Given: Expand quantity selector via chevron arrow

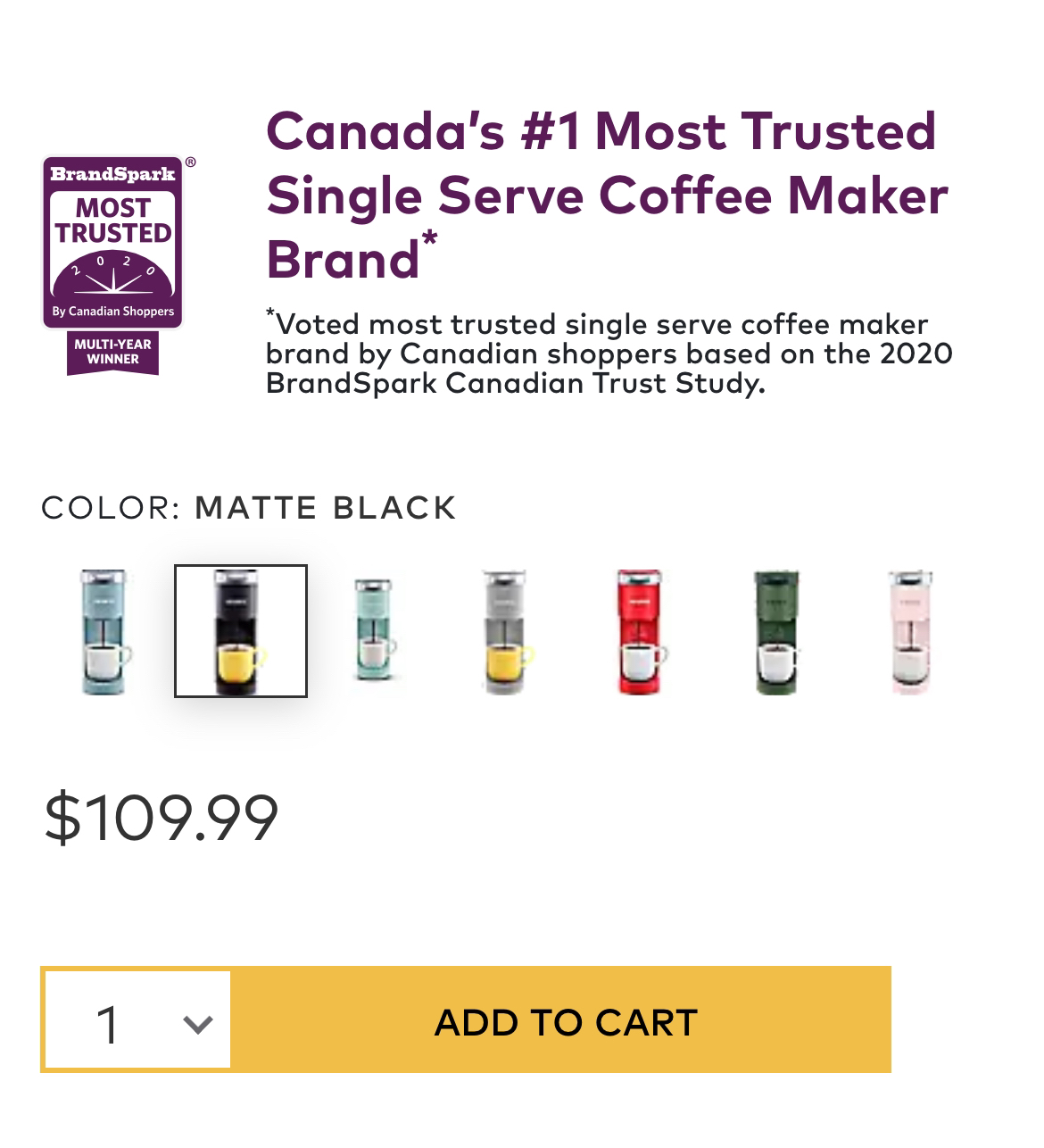Looking at the screenshot, I should pos(197,1024).
